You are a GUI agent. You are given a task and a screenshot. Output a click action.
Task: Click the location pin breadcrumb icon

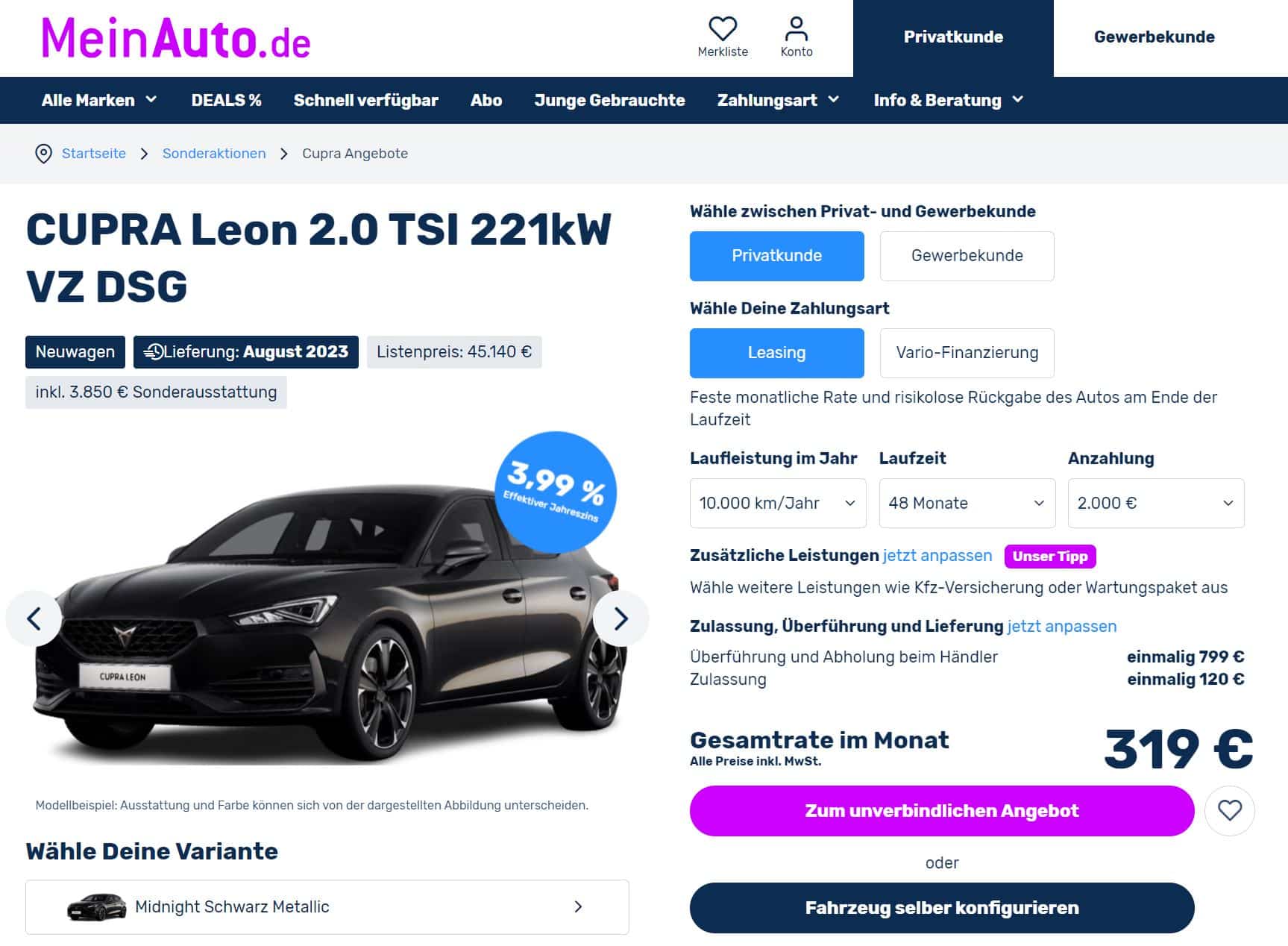tap(44, 154)
